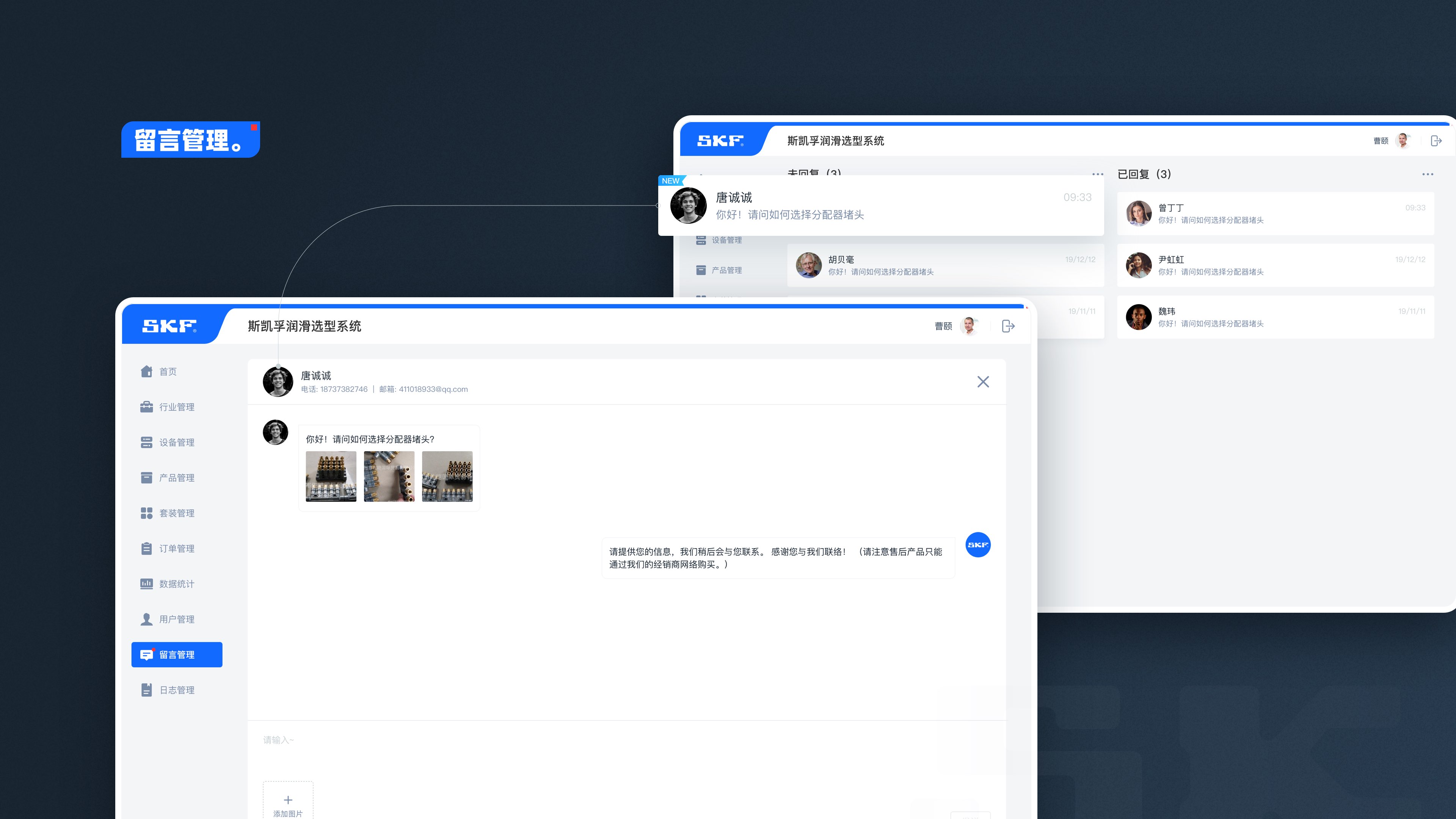This screenshot has width=1456, height=819.
Task: Click 曹颐 username in front window header
Action: 943,326
